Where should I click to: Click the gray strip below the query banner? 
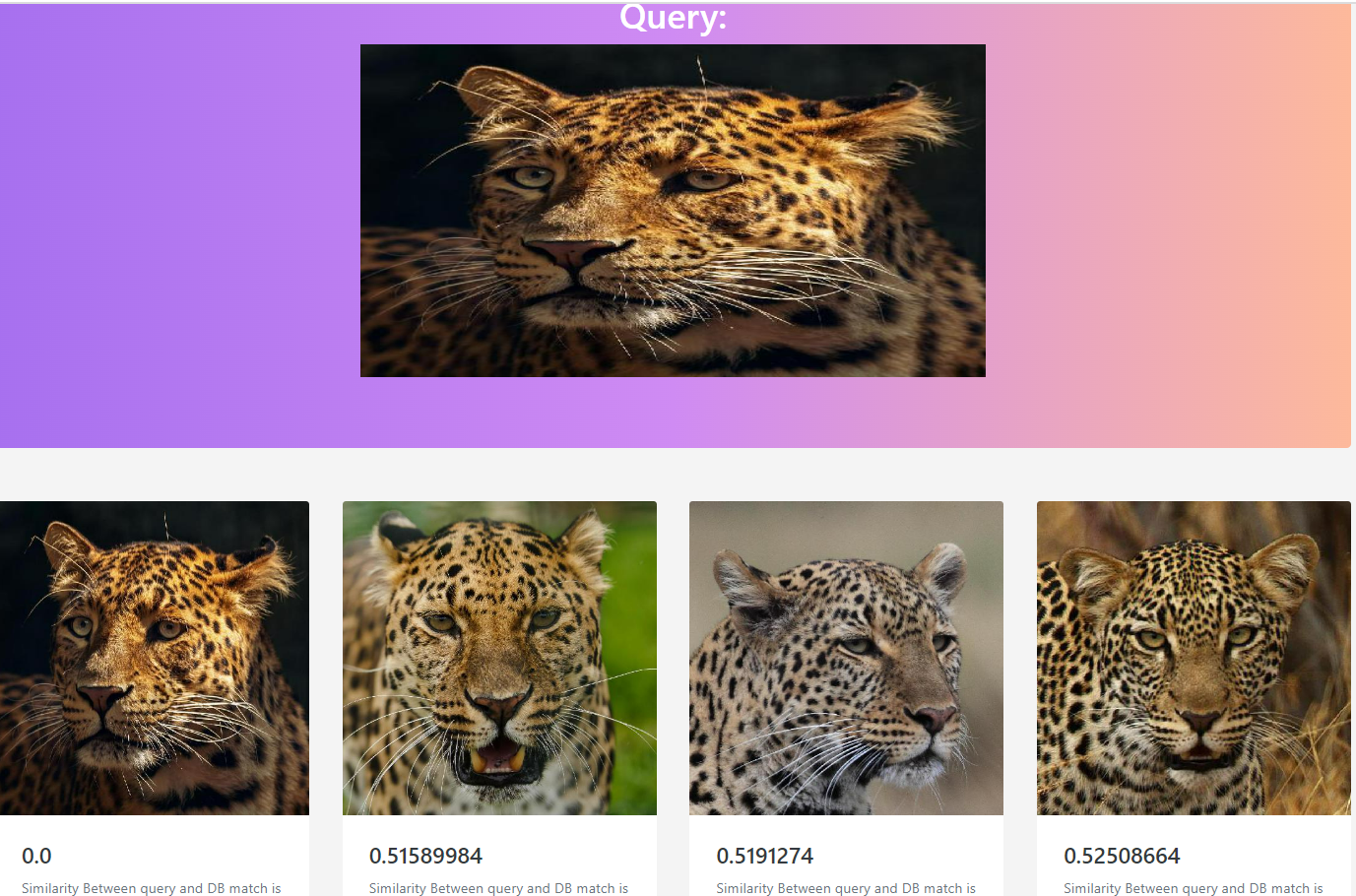coord(678,475)
